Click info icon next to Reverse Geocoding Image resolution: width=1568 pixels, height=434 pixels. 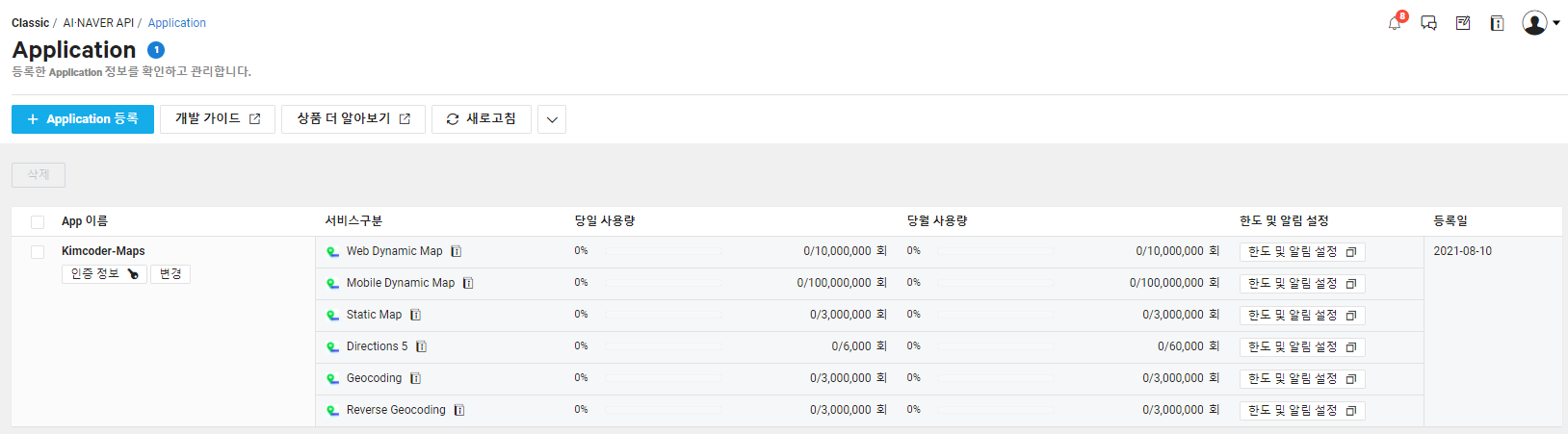click(459, 410)
